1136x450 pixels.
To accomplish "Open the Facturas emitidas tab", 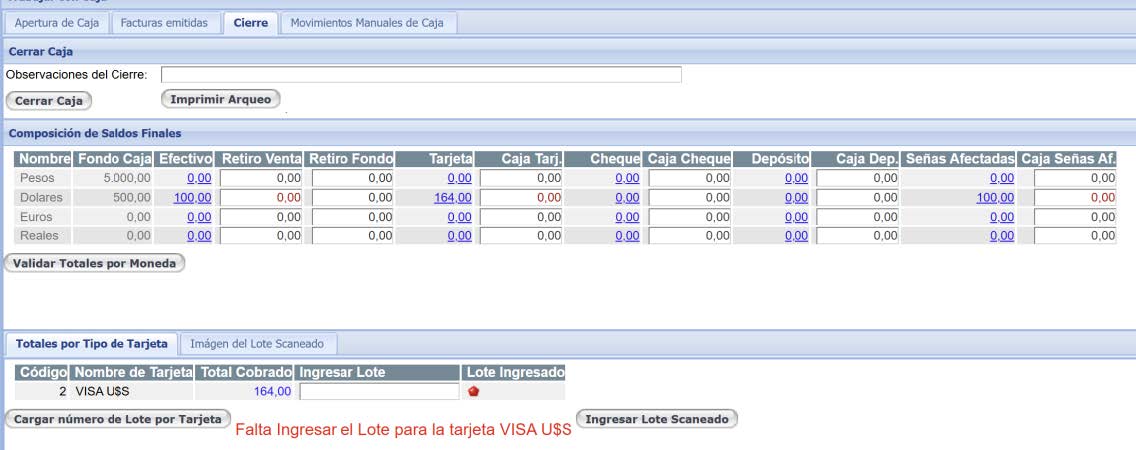I will point(164,22).
